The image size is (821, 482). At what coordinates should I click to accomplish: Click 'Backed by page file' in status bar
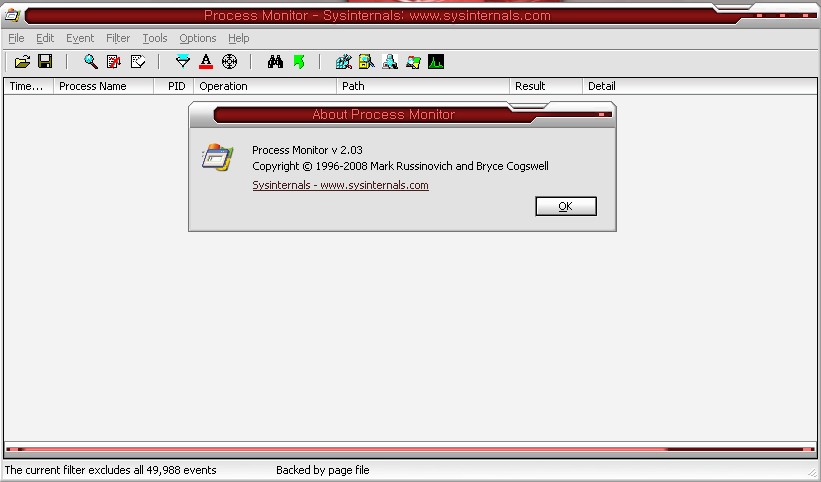(x=323, y=470)
